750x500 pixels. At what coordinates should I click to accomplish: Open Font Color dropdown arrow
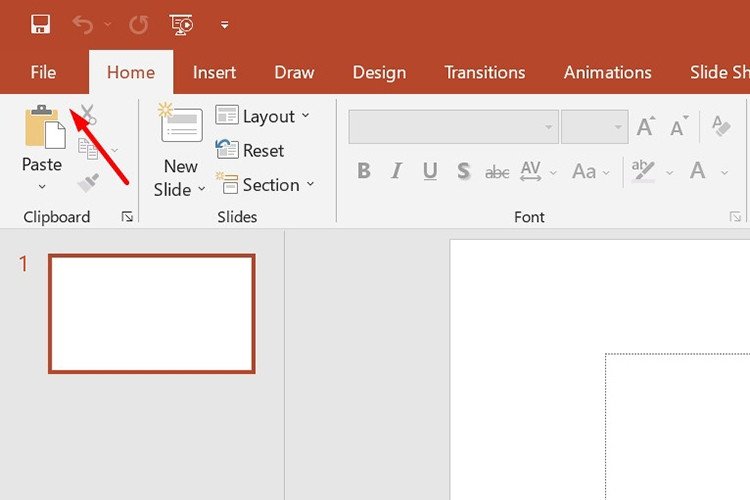725,172
